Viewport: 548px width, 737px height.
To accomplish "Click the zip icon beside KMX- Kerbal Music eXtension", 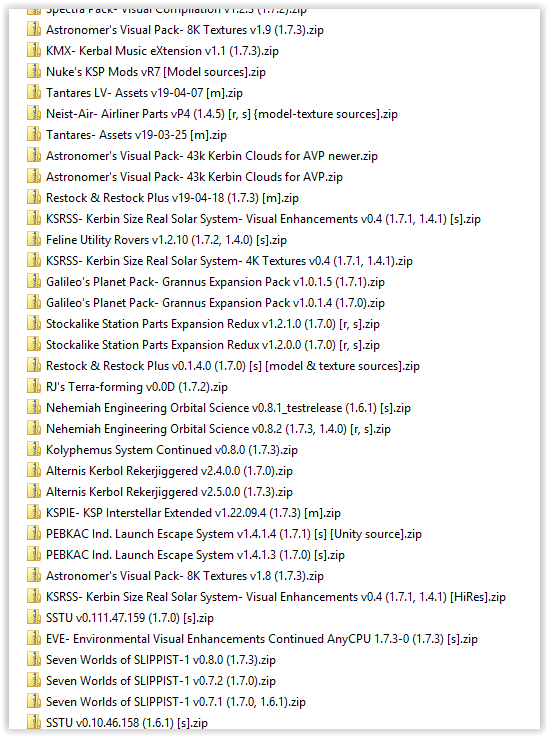I will 34,50.
